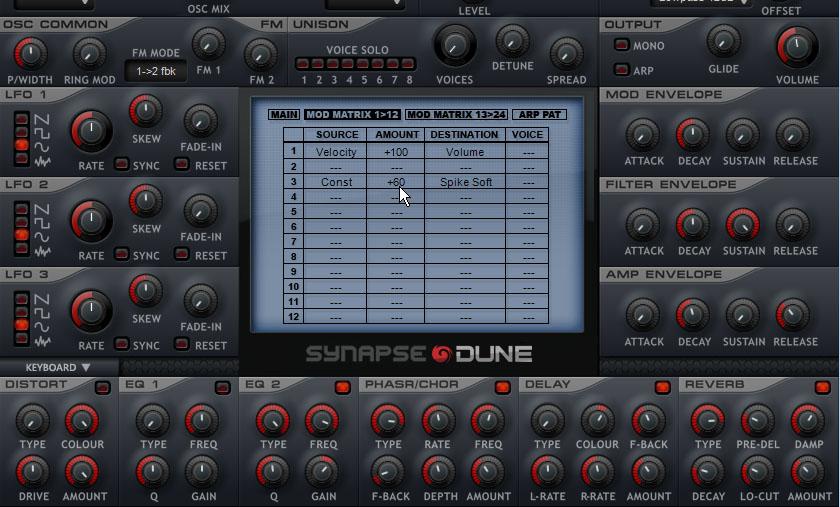This screenshot has height=507, width=840.
Task: Click the Filter Envelope SUSTAIN knob
Action: [742, 225]
